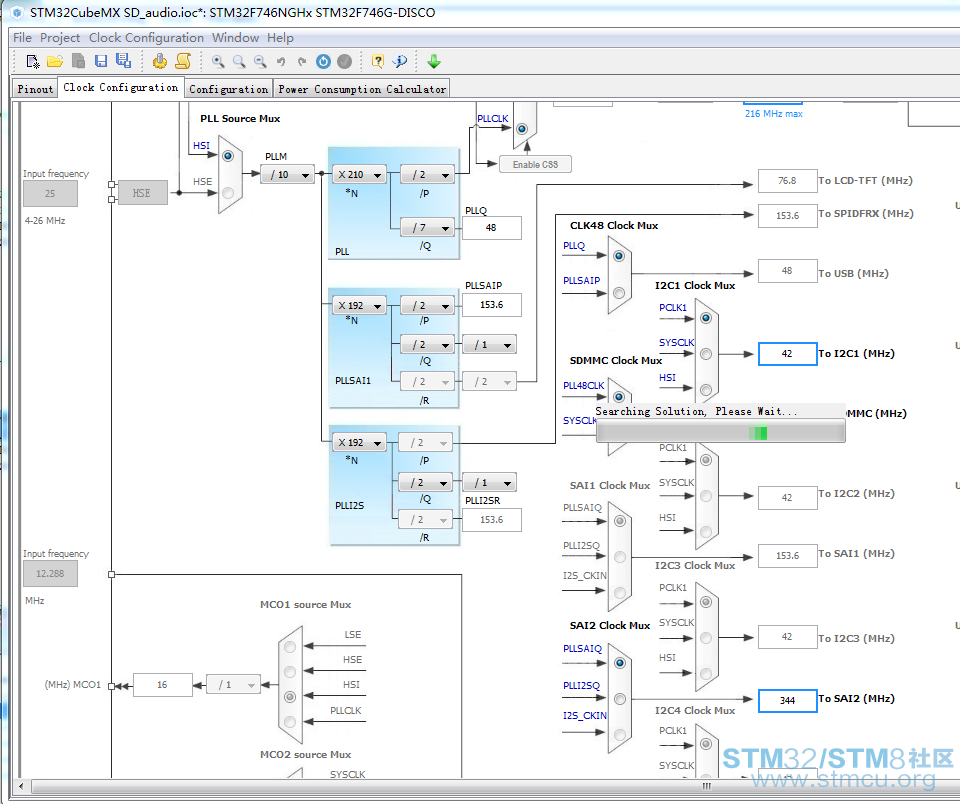
Task: Select PCLK1 in I2C1 Clock Mux
Action: [706, 318]
